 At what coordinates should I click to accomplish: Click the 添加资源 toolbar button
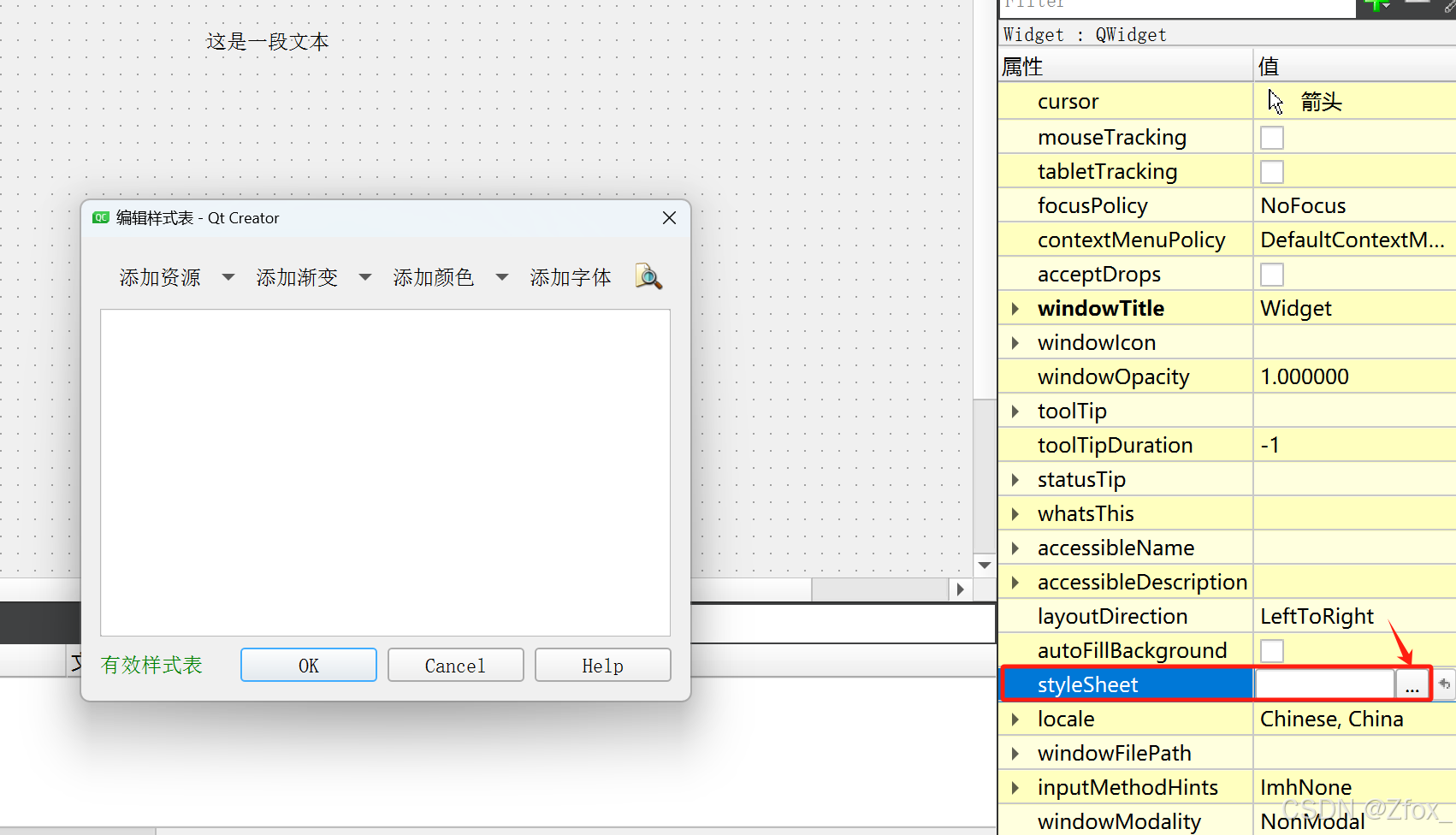(160, 277)
